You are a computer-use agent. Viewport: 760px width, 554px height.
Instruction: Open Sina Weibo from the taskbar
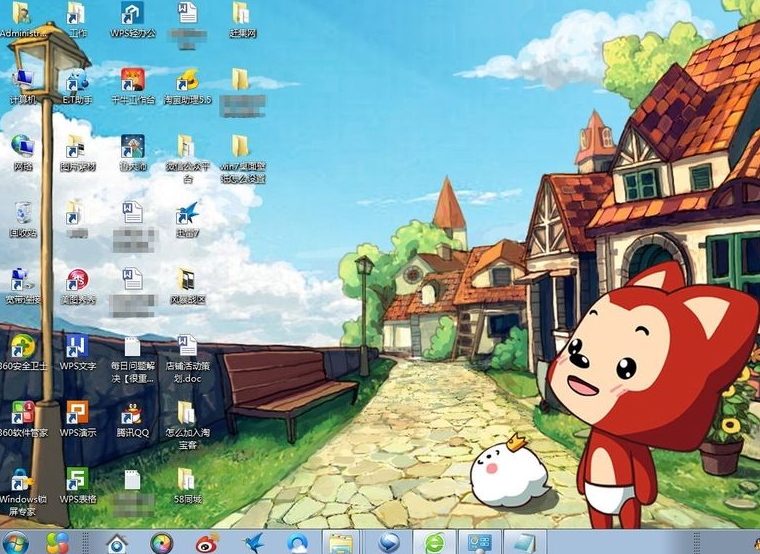point(207,543)
